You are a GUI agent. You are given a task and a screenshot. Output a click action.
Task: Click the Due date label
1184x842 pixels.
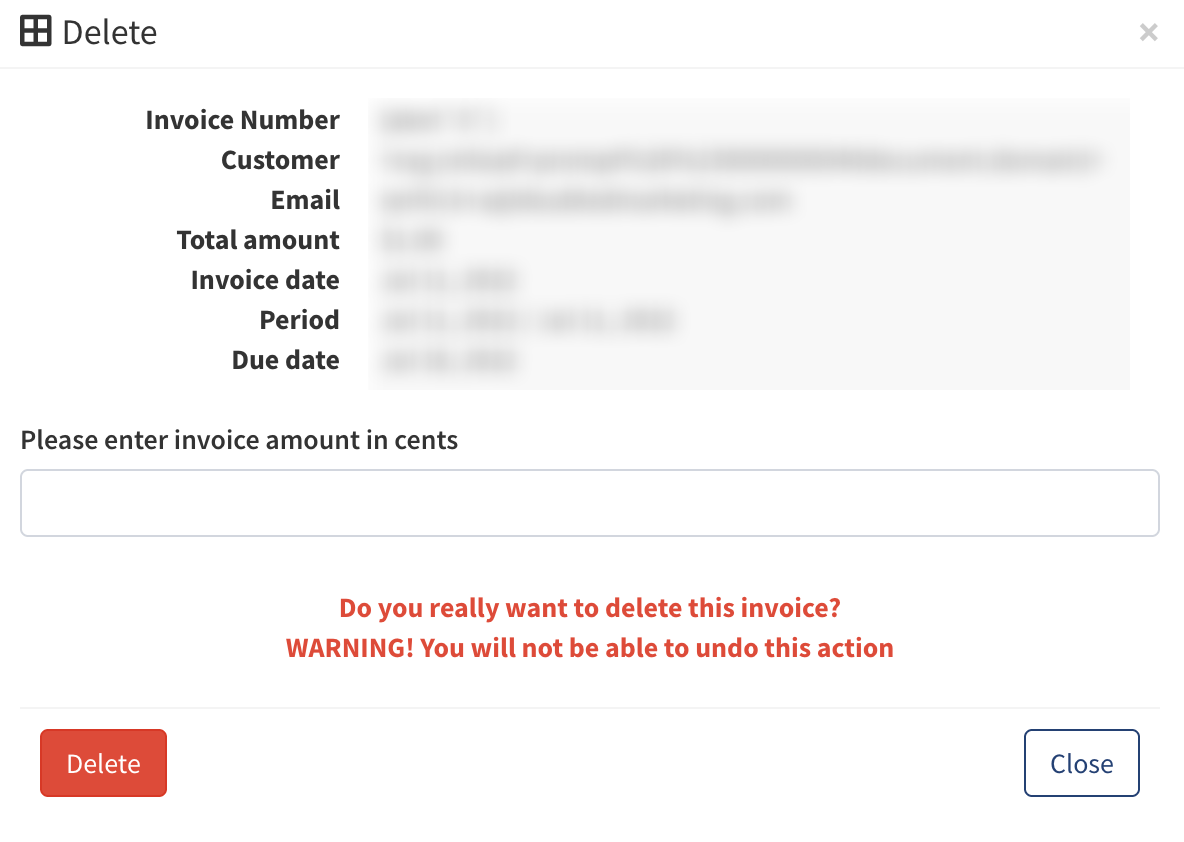point(285,360)
